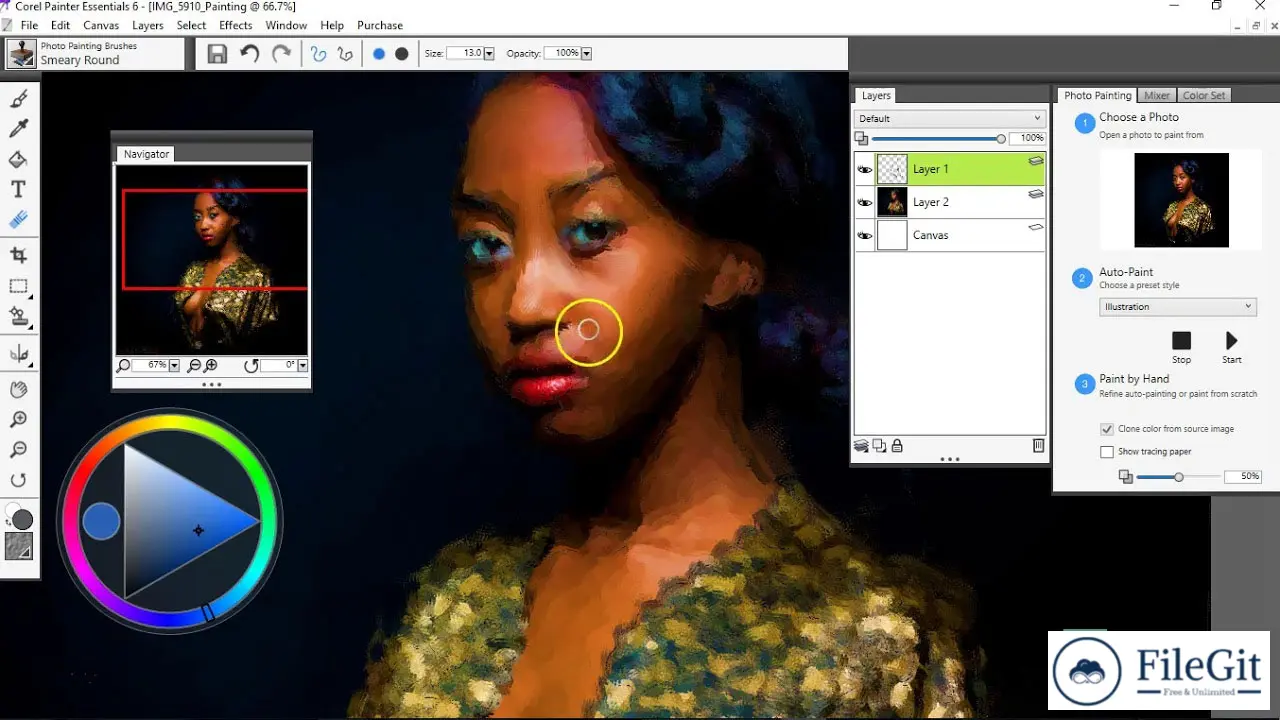
Task: Open the paper texture selector
Action: pyautogui.click(x=19, y=546)
